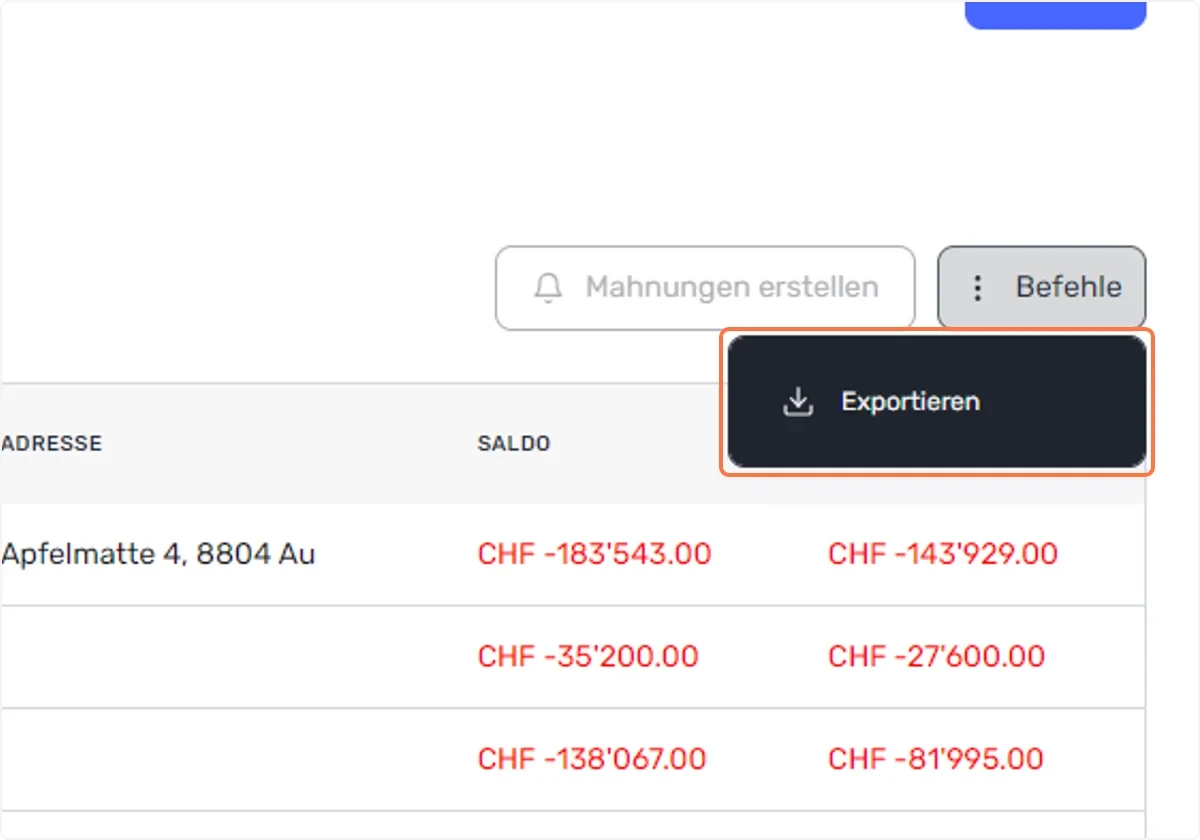
Task: Open the Befehle commands dropdown
Action: click(1041, 288)
